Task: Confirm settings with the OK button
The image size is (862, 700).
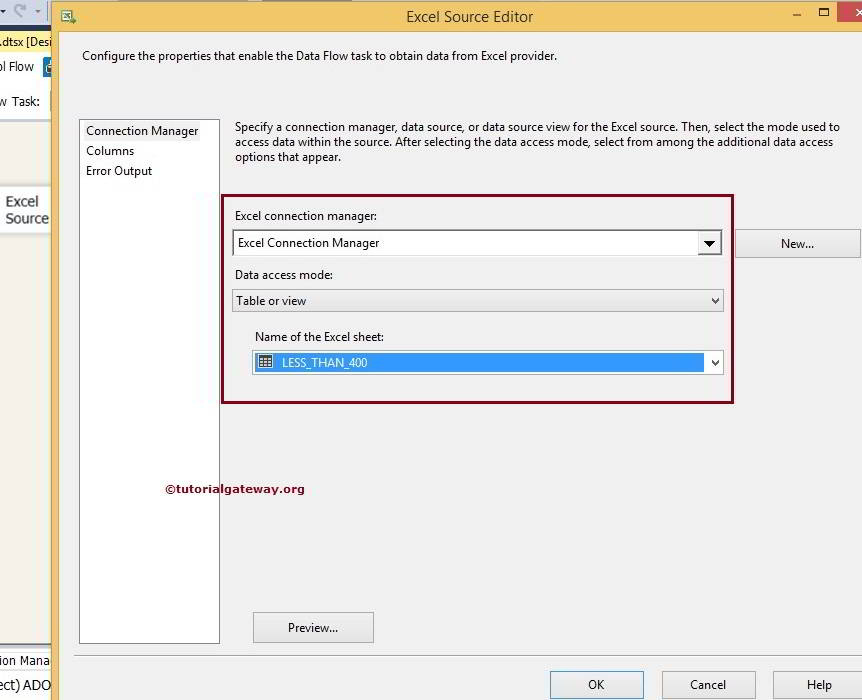Action: [596, 684]
